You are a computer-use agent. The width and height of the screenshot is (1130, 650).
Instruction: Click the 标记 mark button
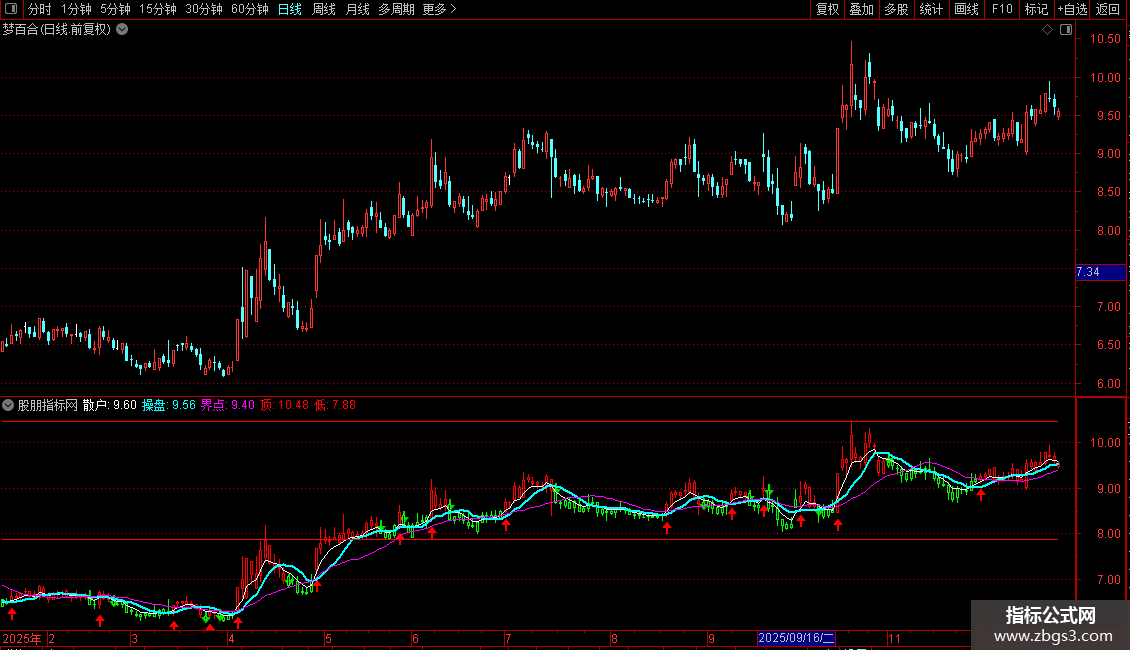[x=1036, y=9]
